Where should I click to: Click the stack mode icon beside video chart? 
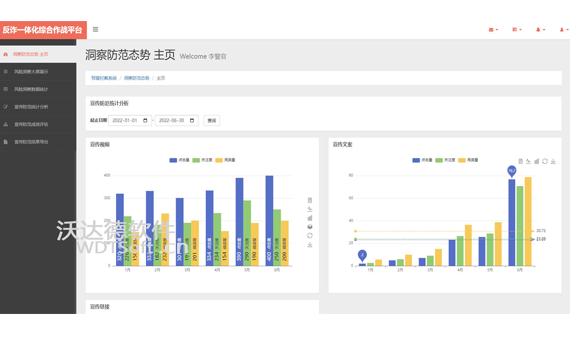point(310,227)
